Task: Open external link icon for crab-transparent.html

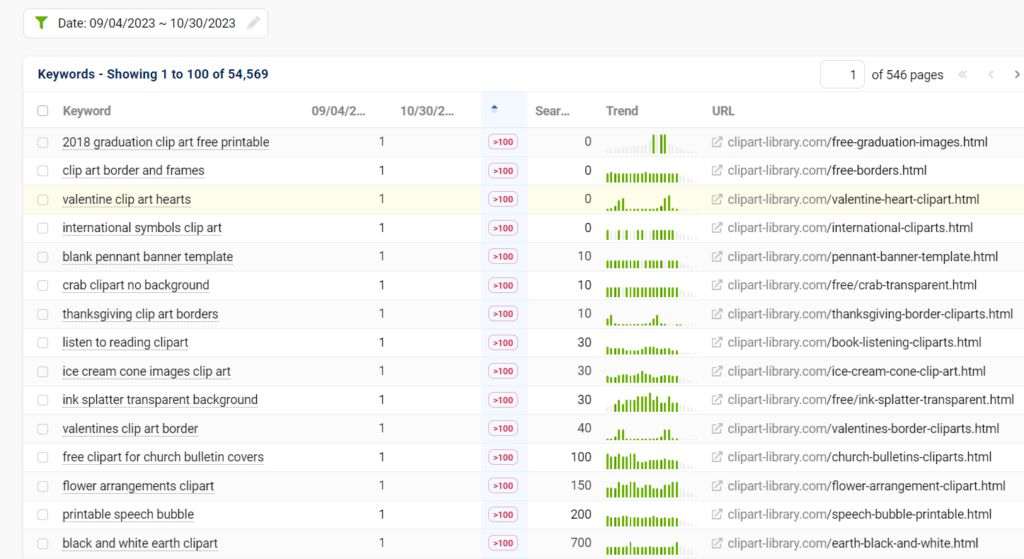Action: pos(717,285)
